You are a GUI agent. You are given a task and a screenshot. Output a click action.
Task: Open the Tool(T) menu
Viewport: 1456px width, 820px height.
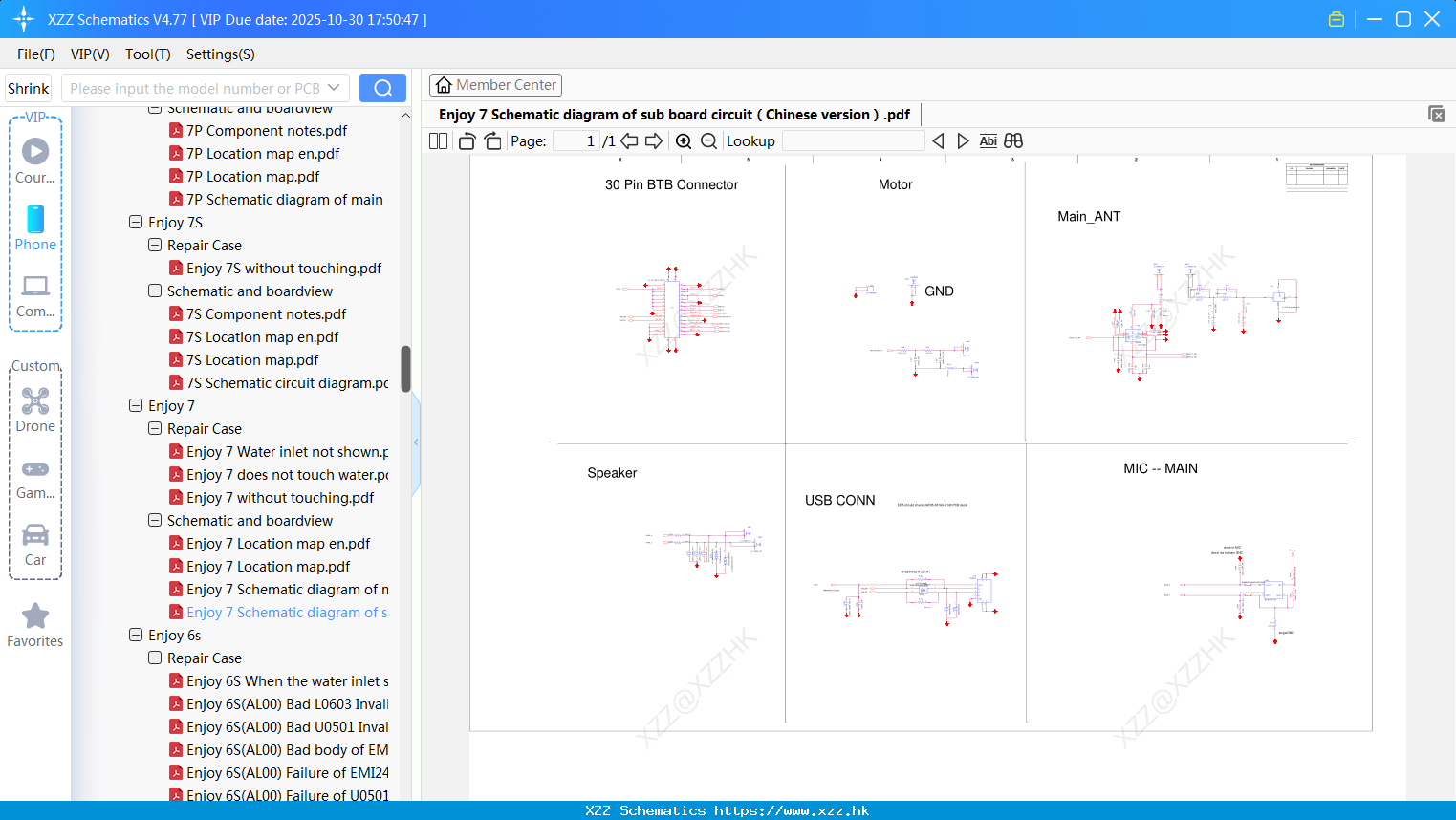click(148, 54)
